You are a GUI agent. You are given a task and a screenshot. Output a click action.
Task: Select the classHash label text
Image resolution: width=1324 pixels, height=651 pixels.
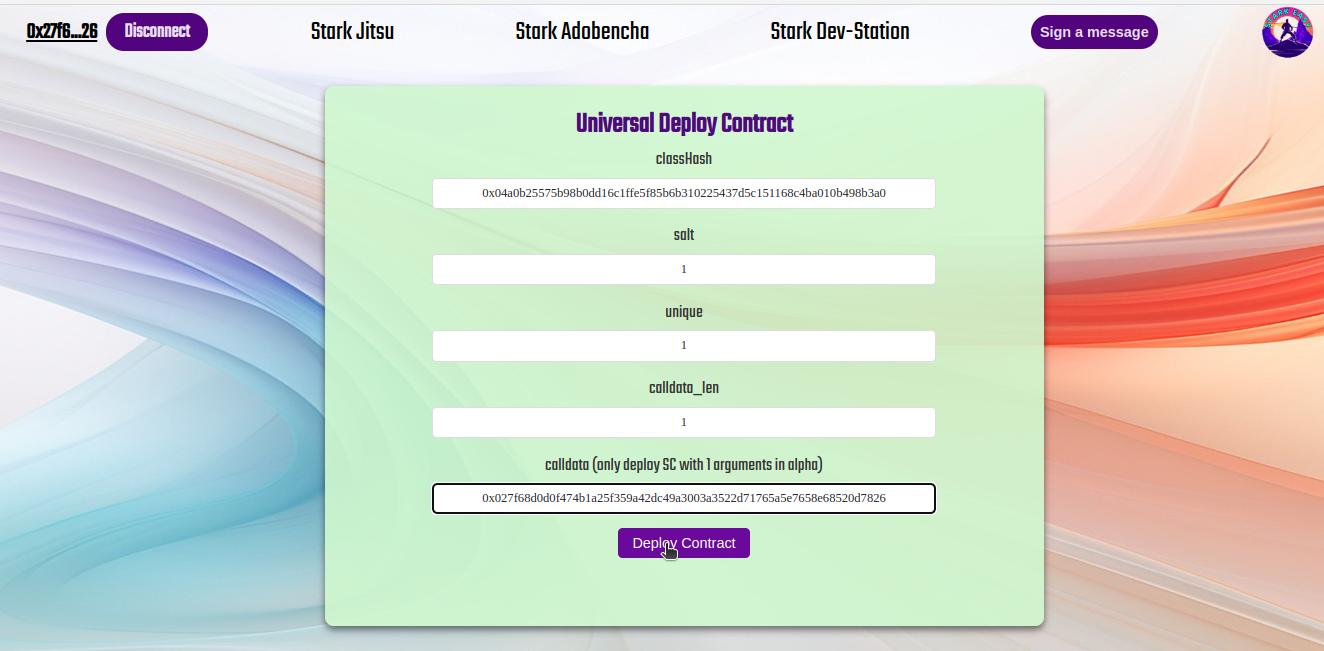click(684, 159)
